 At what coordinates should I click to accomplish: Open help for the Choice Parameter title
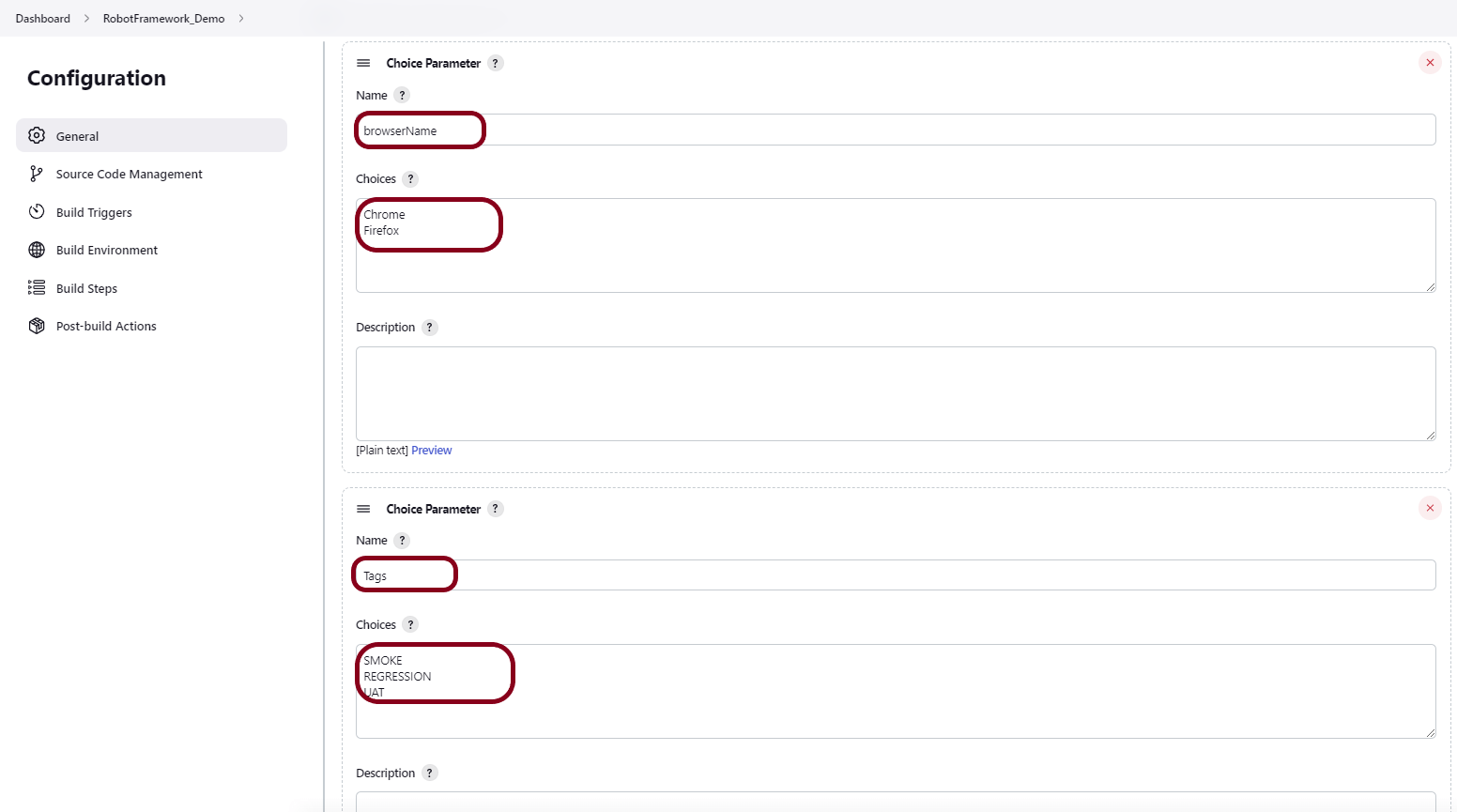(496, 63)
